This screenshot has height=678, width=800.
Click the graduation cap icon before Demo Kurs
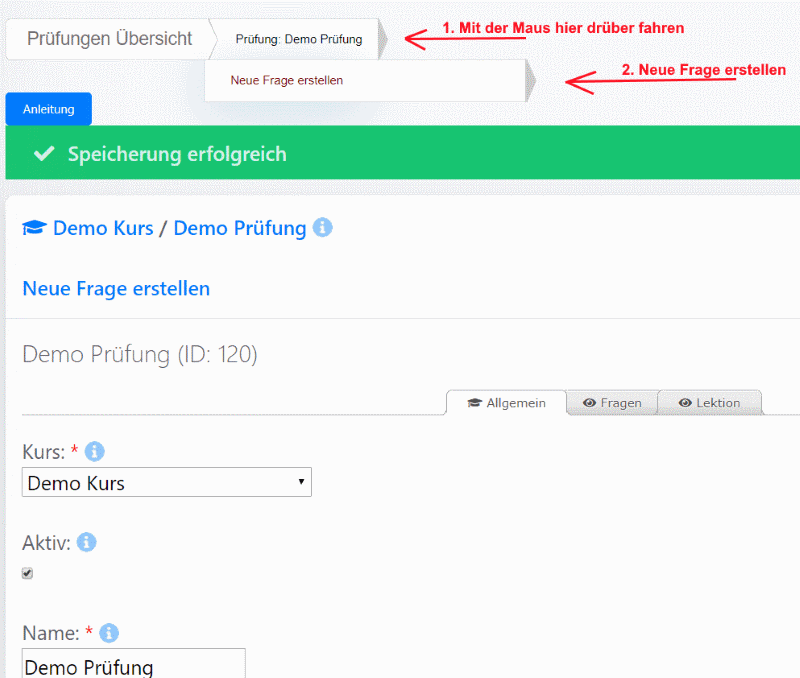click(x=34, y=228)
